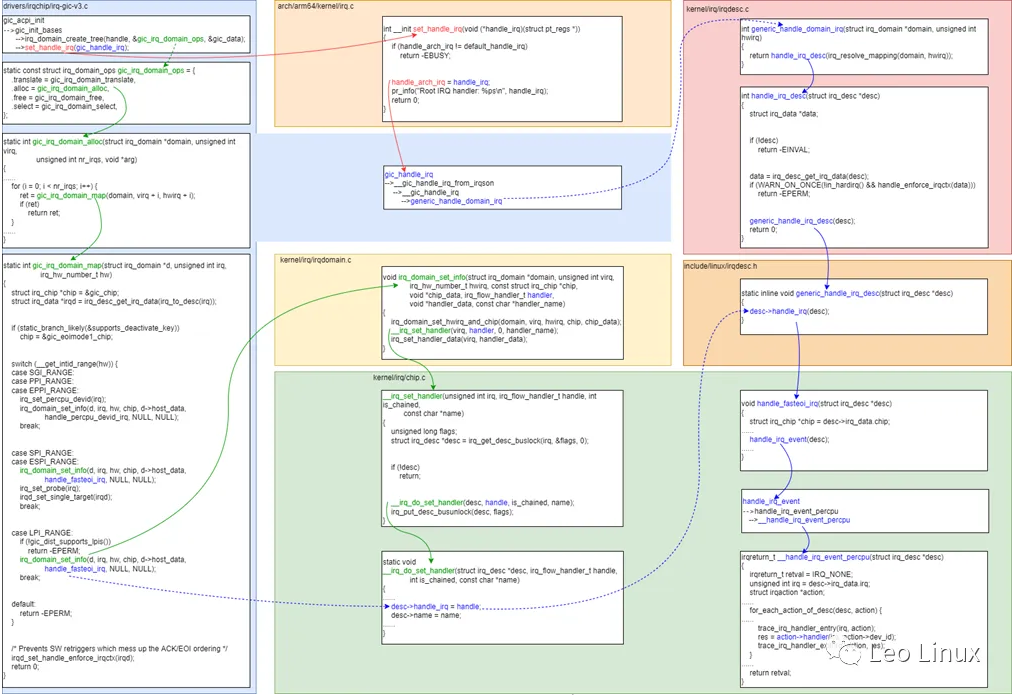1016x695 pixels.
Task: Click the green __irq_set_handler call in irq_domain_set_info
Action: (424, 330)
